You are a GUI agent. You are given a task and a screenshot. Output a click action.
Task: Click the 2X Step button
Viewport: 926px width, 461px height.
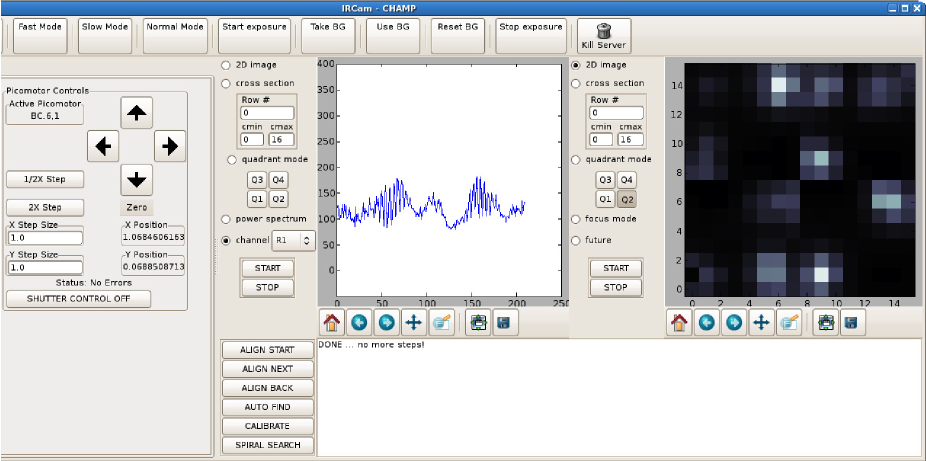45,208
